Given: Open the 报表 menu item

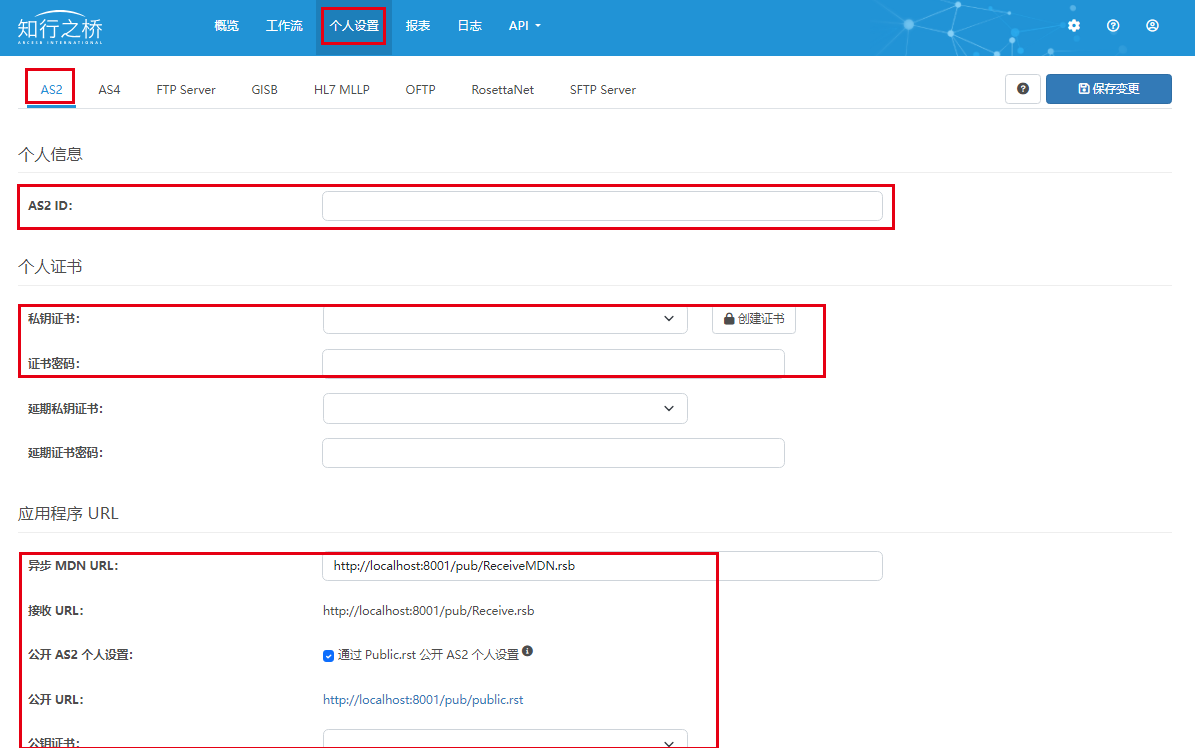Looking at the screenshot, I should click(418, 26).
